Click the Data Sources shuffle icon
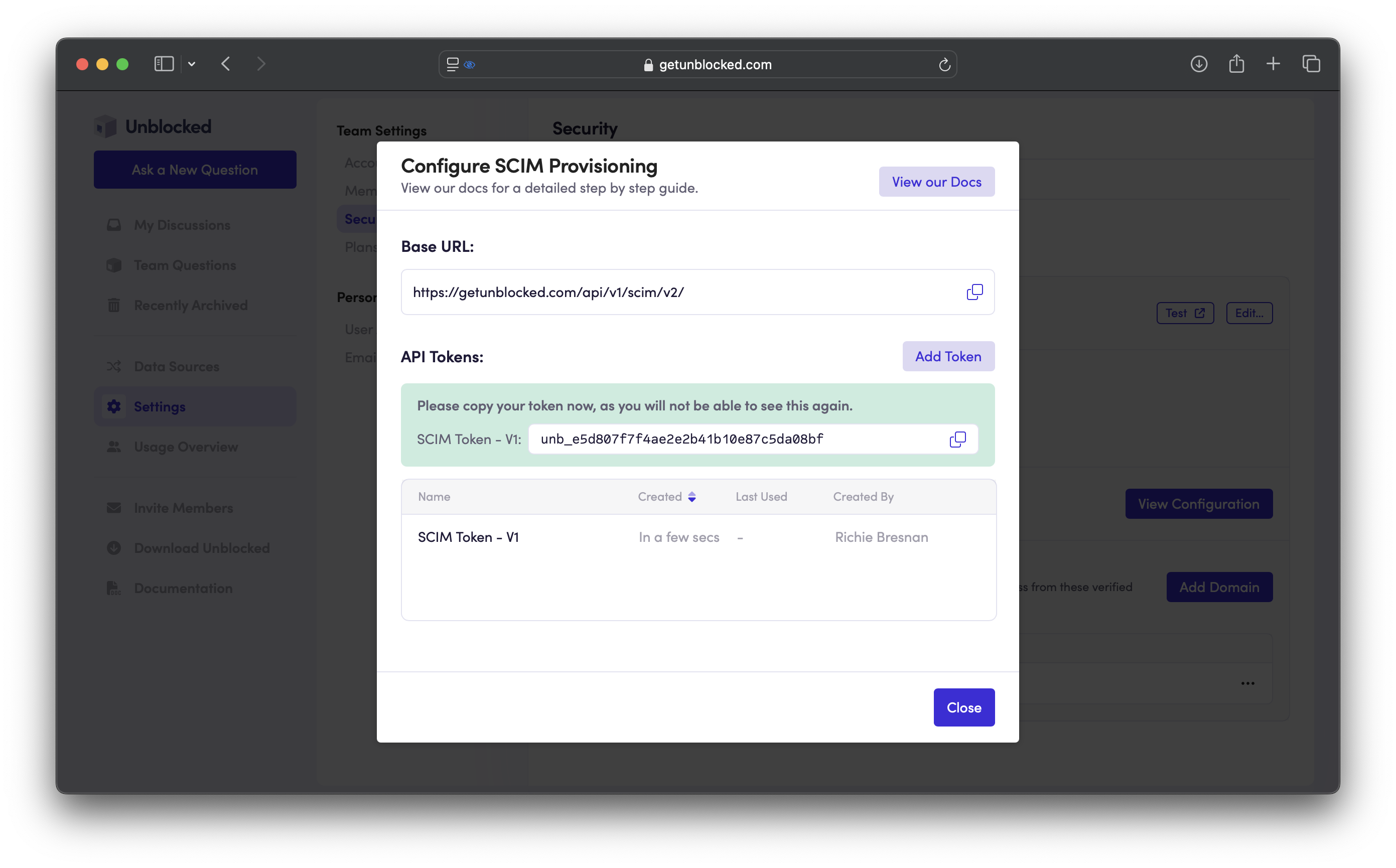Viewport: 1396px width, 868px height. coord(113,366)
